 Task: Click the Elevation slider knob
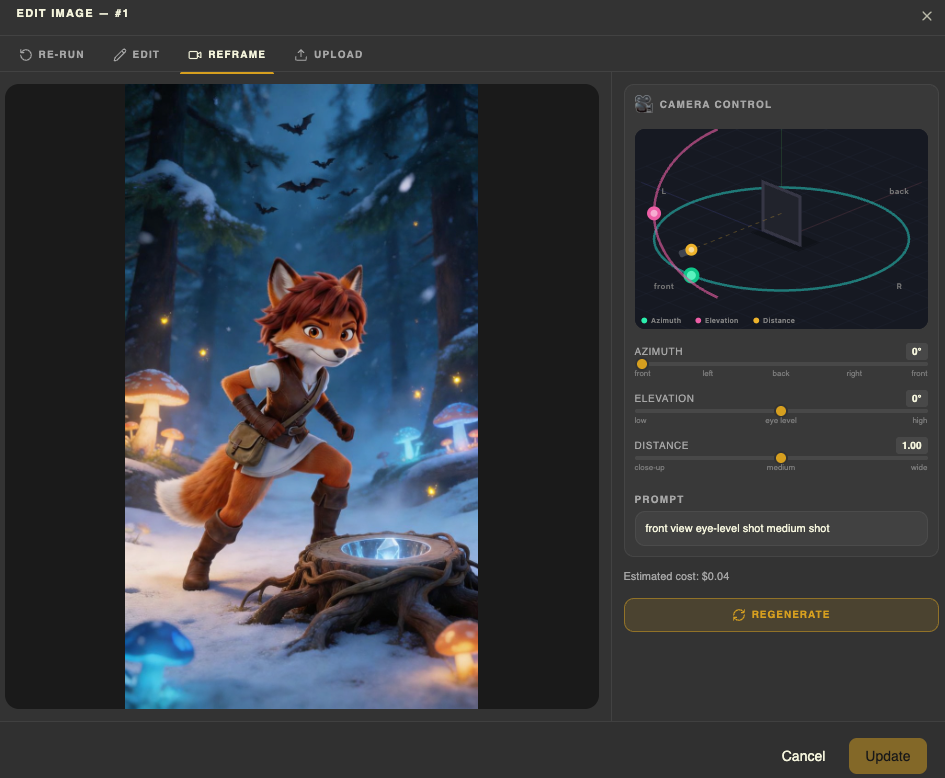[x=781, y=411]
